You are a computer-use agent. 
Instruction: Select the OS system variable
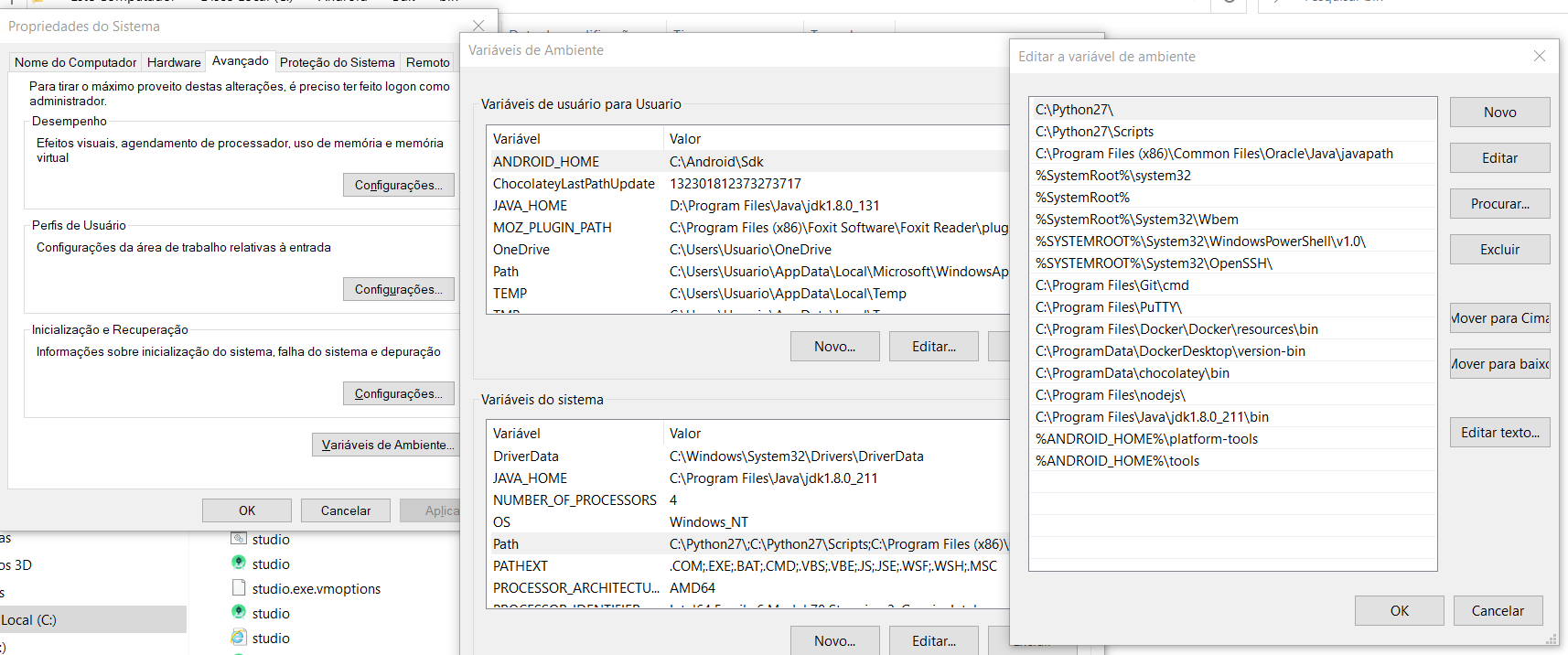[748, 522]
